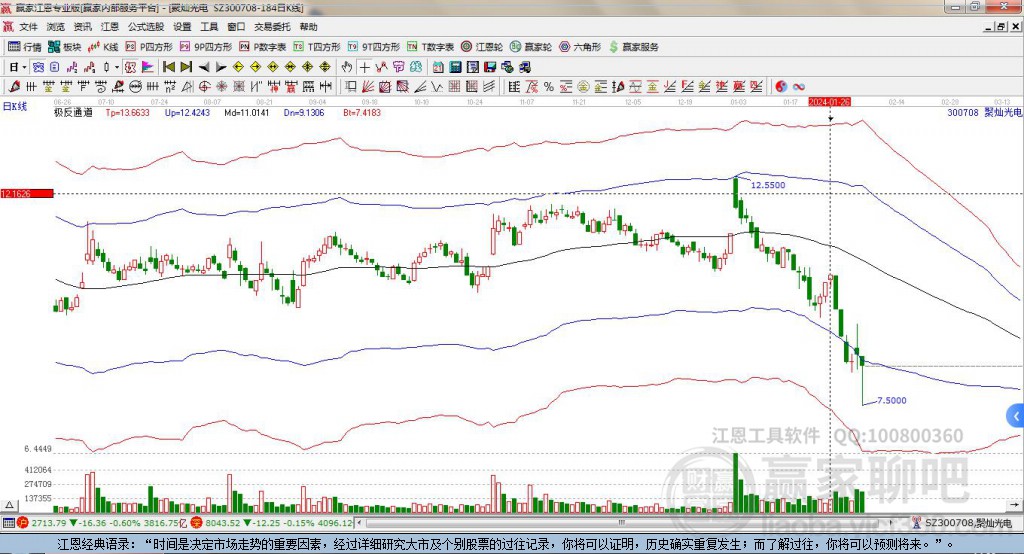Open the P数字表 tool

(263, 47)
